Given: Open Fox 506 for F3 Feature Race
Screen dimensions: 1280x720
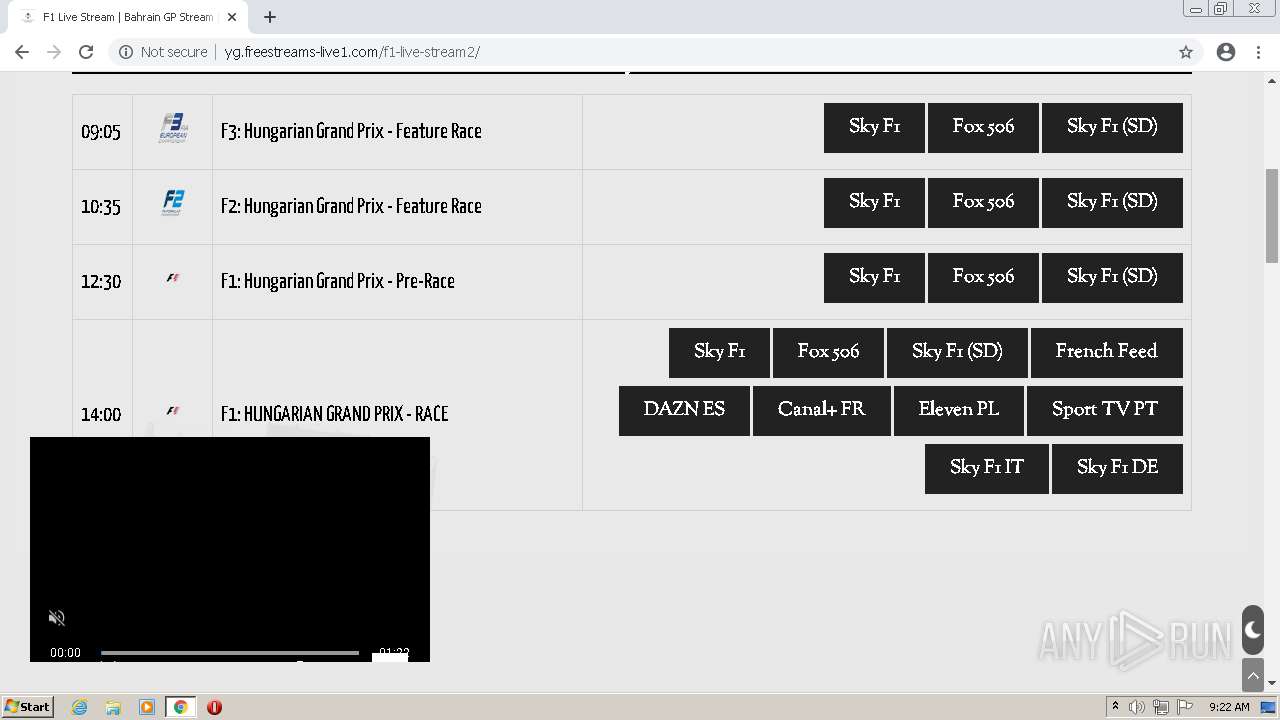Looking at the screenshot, I should point(983,128).
